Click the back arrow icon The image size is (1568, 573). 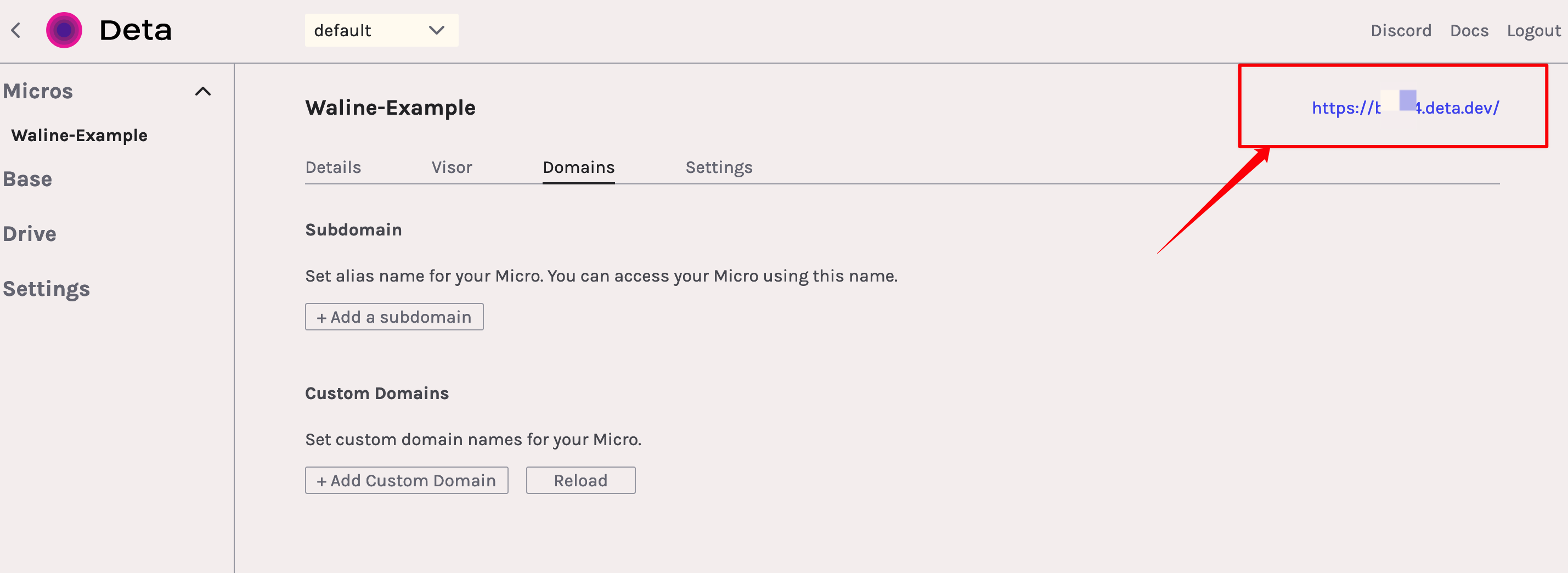(16, 30)
